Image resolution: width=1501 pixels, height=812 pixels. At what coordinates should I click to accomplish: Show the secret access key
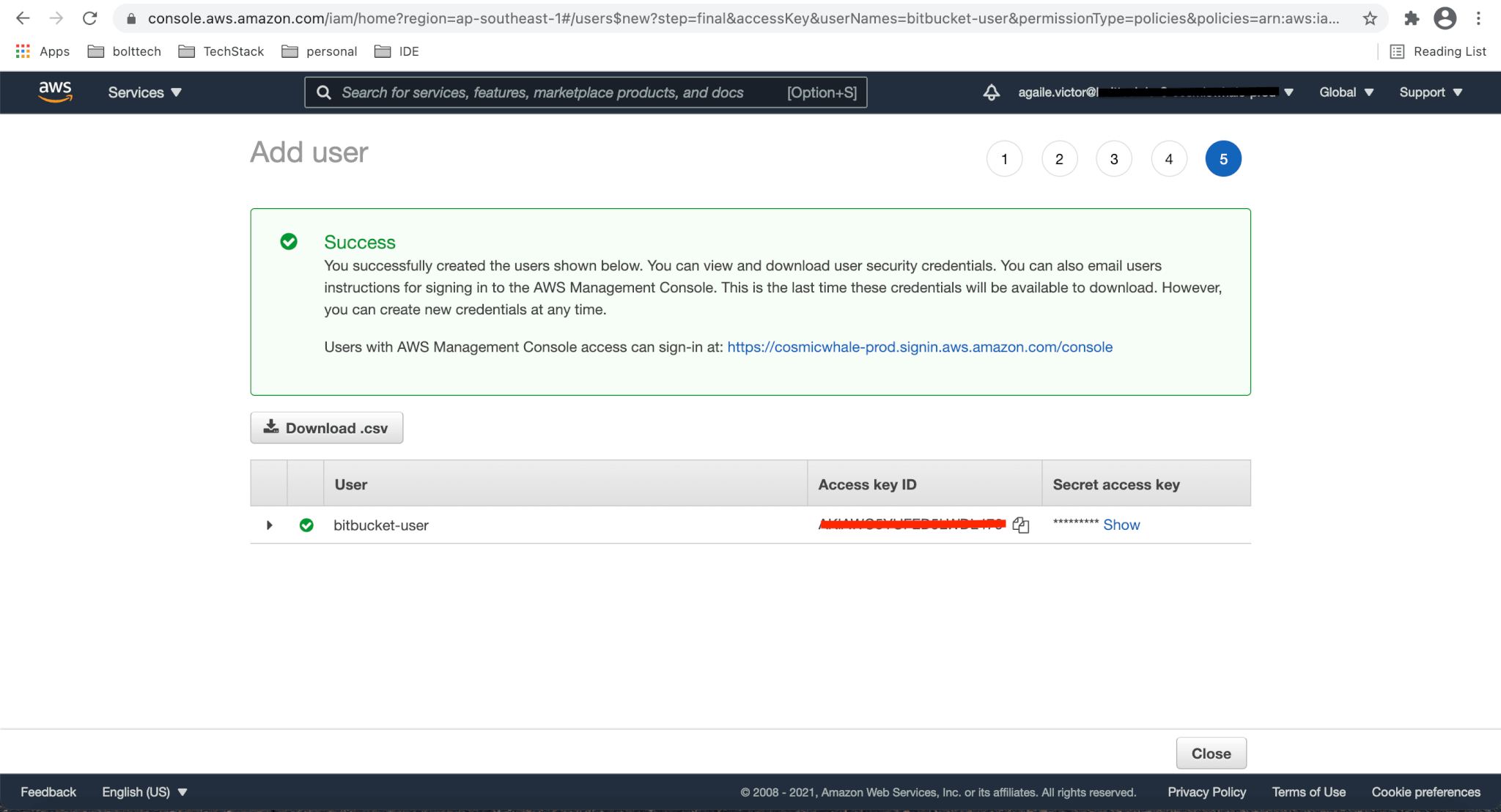point(1121,525)
